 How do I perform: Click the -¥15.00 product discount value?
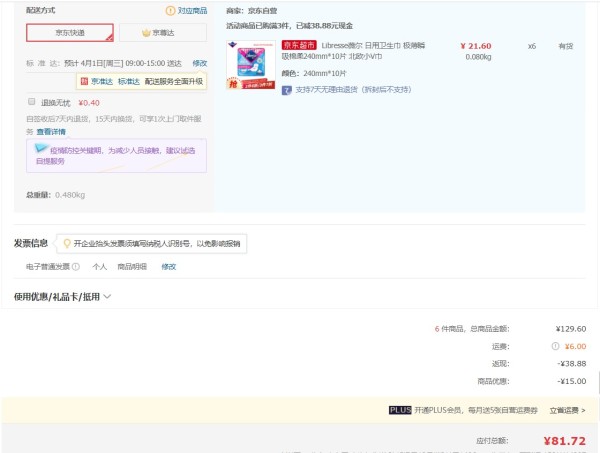[571, 381]
